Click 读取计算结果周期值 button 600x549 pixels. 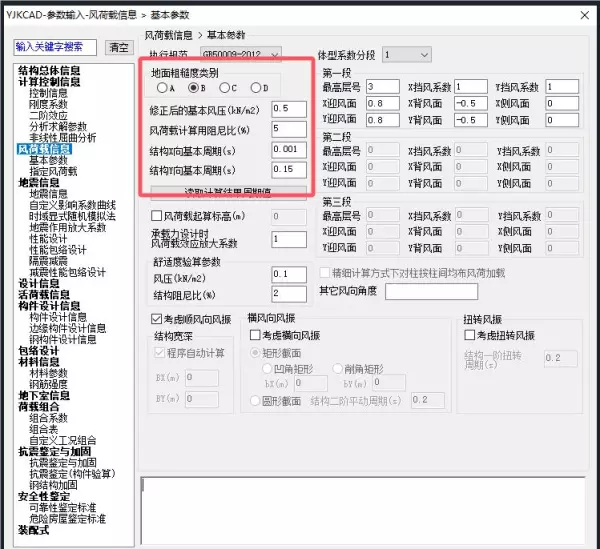(228, 192)
